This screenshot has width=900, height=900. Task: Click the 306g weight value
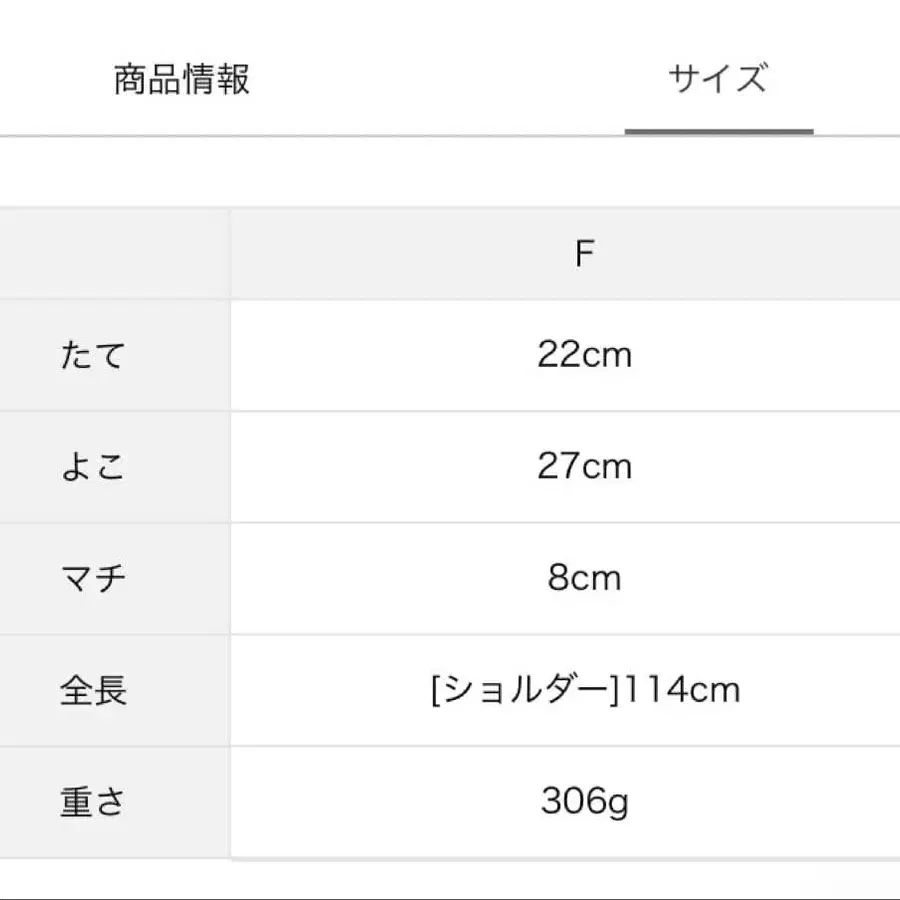point(586,802)
